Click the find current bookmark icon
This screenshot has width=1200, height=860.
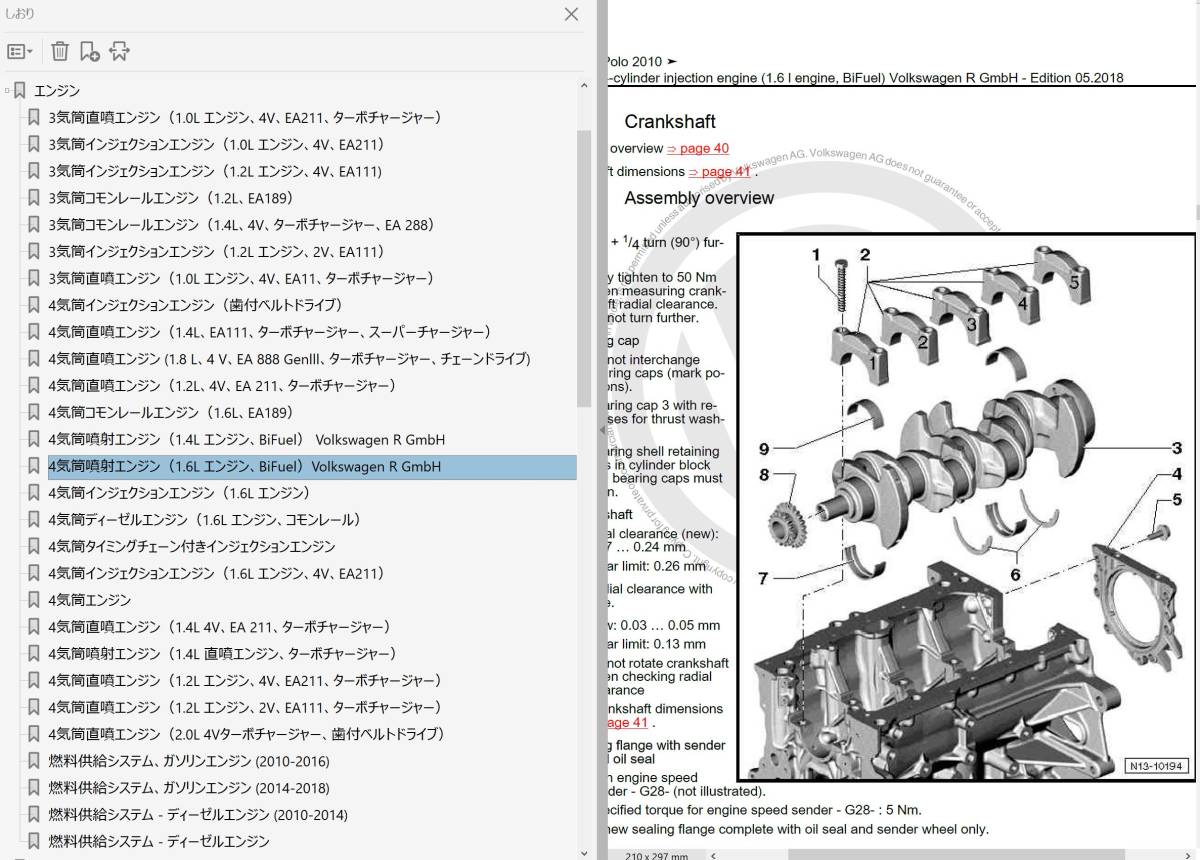120,51
